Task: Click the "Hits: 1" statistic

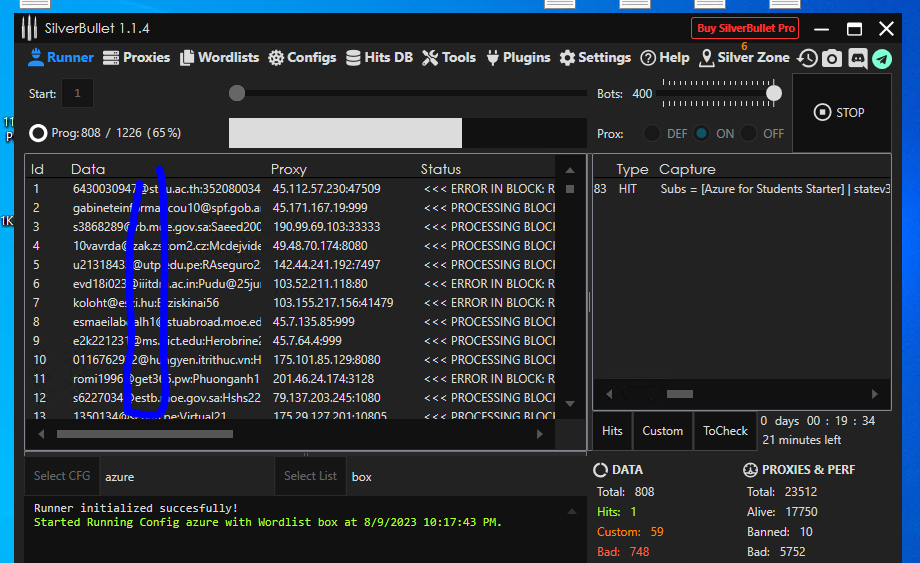Action: point(617,512)
